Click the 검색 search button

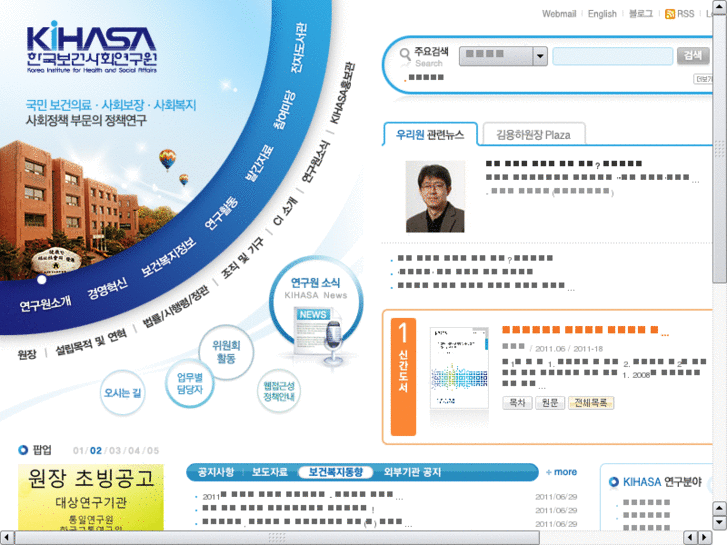pyautogui.click(x=693, y=56)
